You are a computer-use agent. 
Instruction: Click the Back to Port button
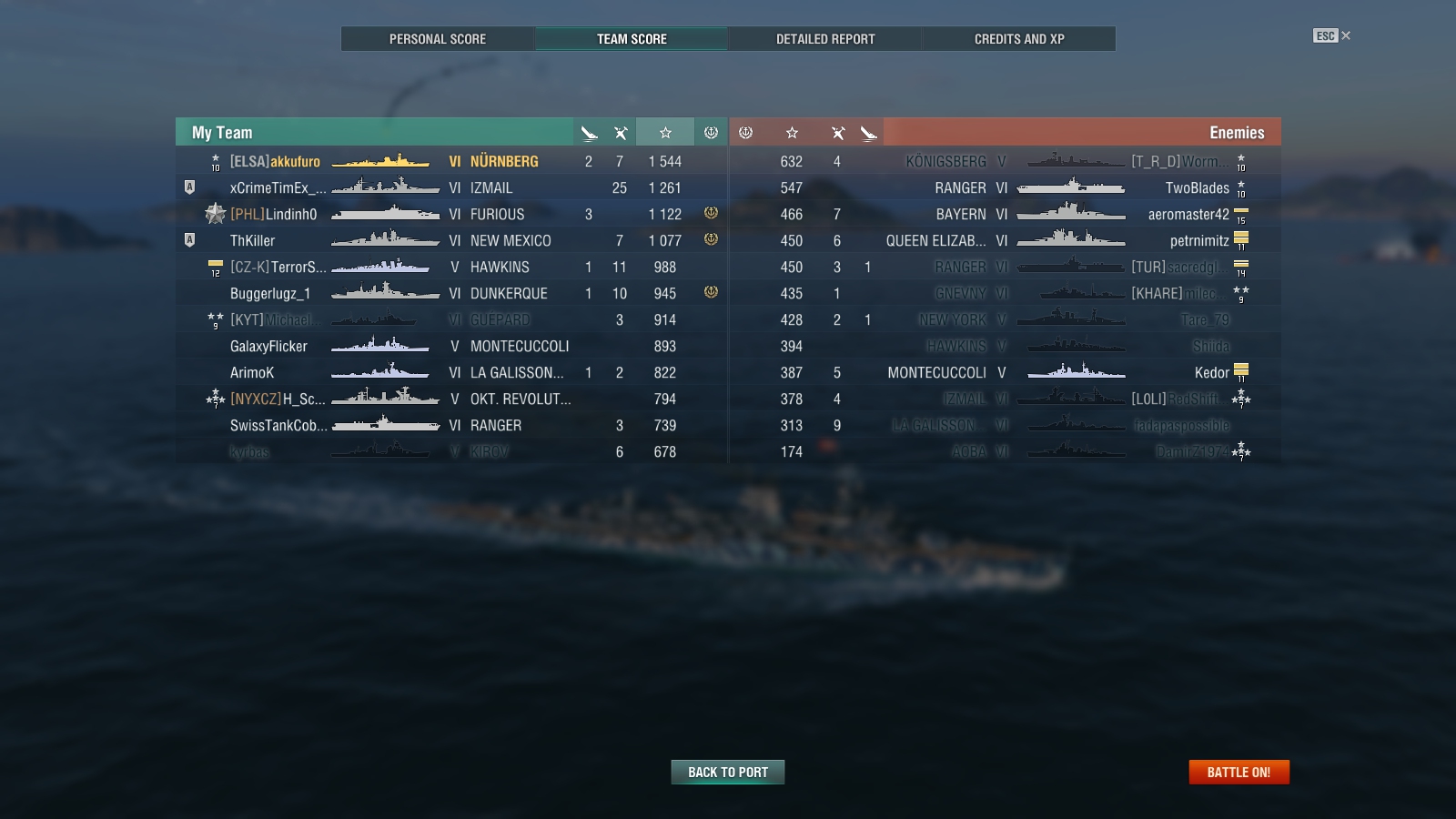coord(728,772)
